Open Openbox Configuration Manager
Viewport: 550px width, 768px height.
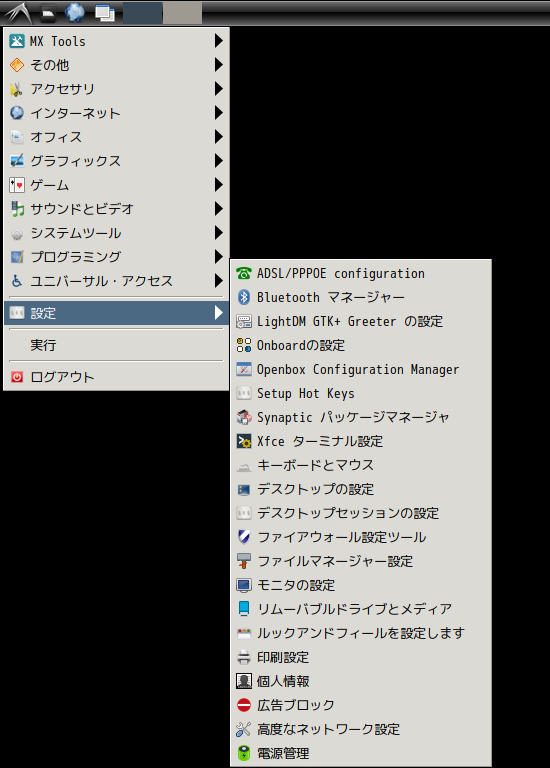pos(360,369)
